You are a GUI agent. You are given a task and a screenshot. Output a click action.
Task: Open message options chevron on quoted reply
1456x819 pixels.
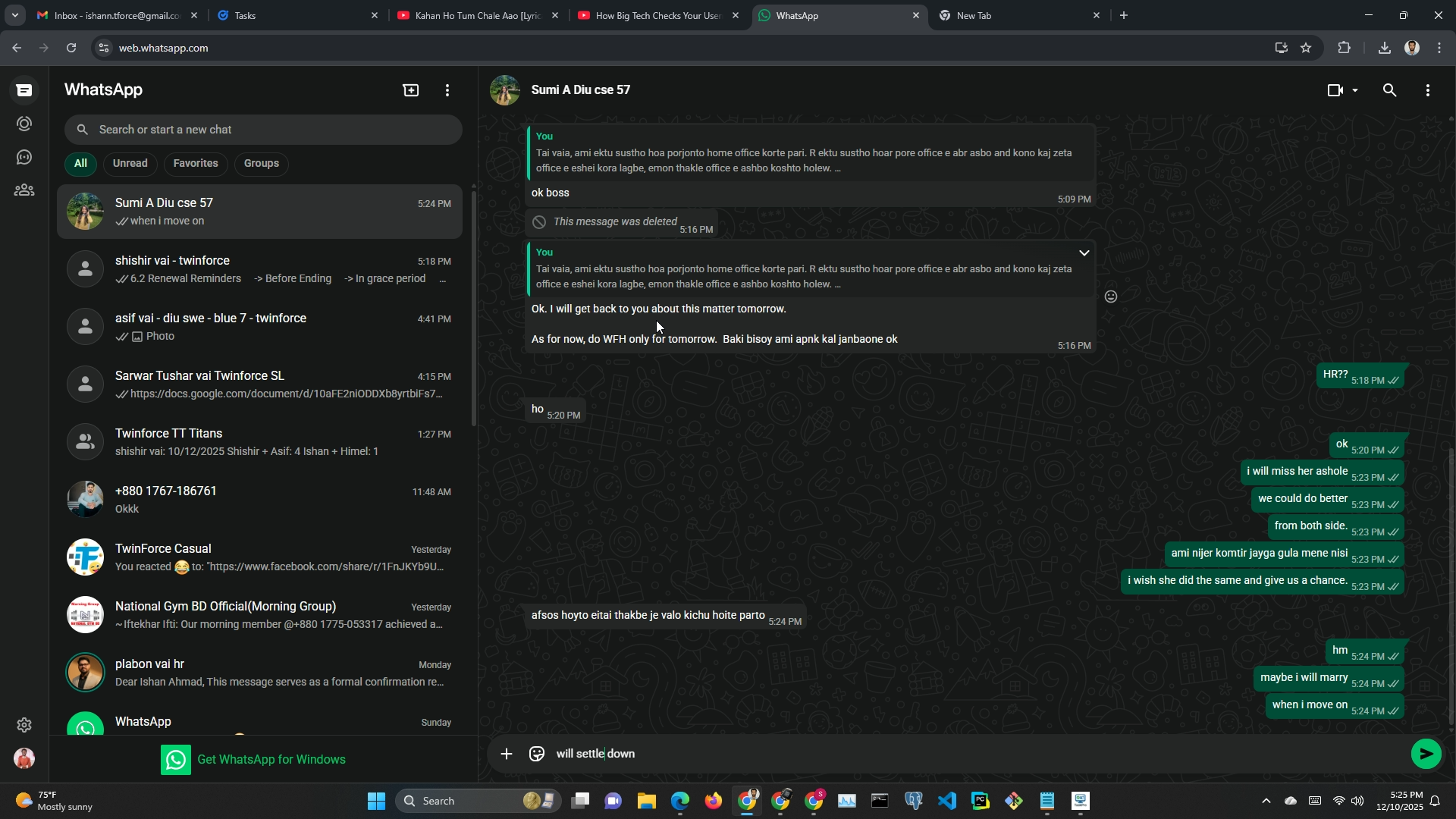pos(1084,253)
